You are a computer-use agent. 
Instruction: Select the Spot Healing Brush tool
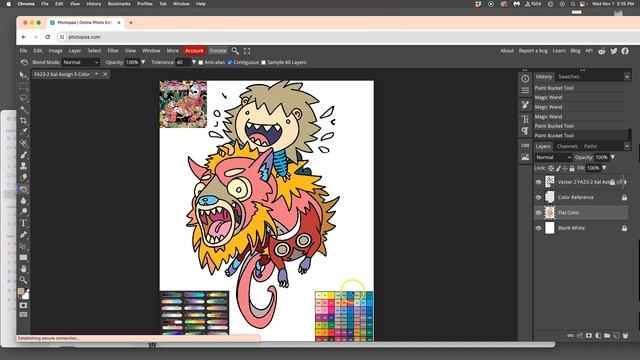coord(23,143)
